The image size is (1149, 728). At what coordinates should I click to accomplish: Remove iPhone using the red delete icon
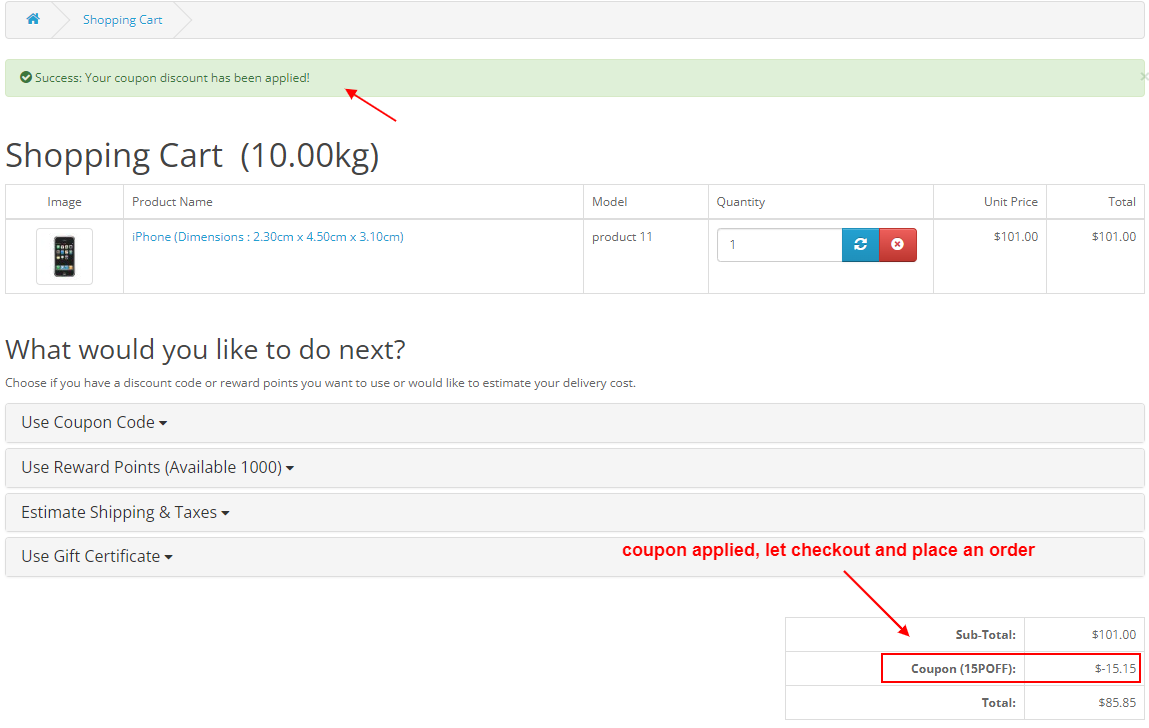click(897, 245)
